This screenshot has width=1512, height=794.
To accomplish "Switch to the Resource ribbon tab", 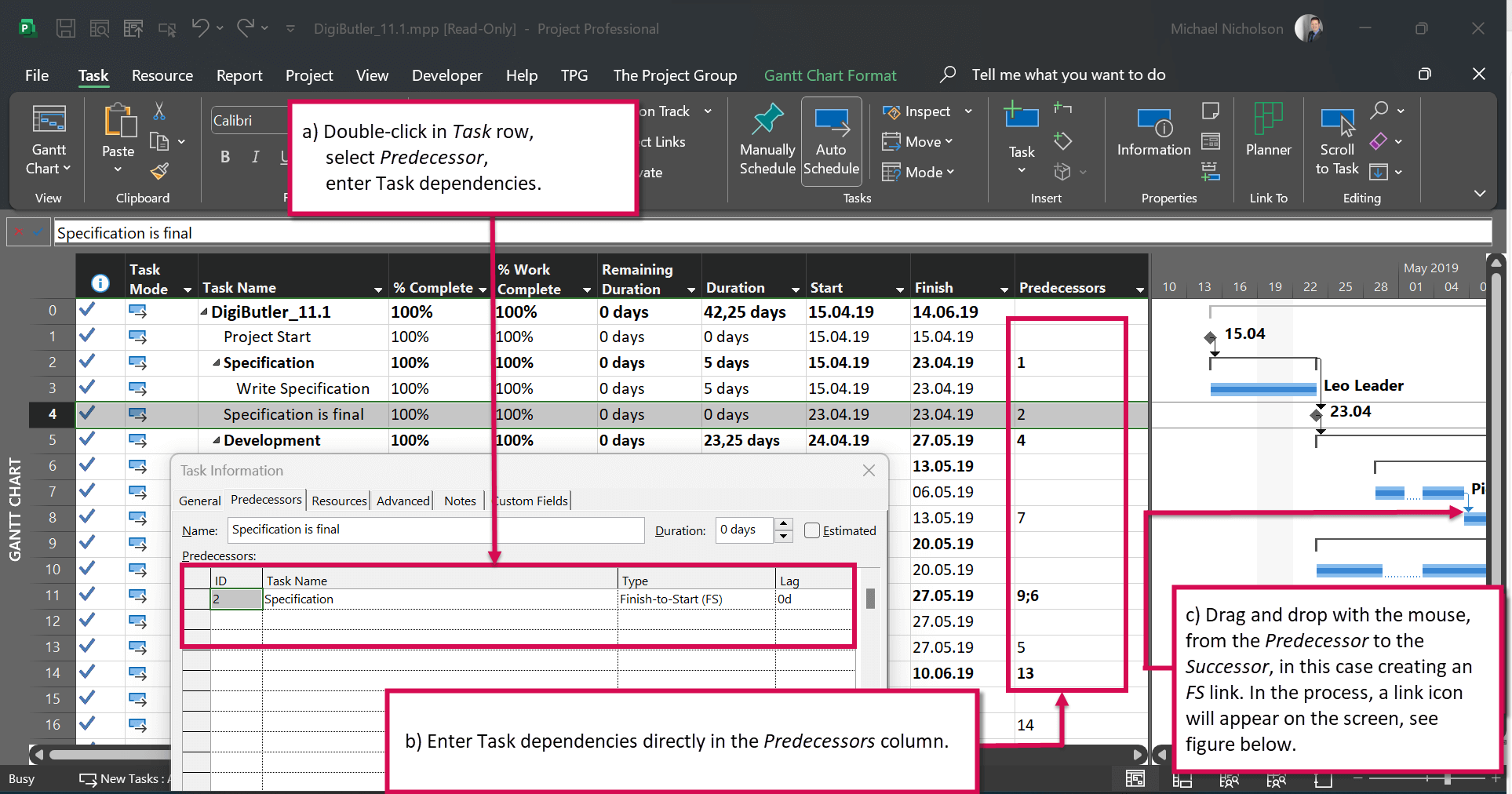I will (162, 75).
